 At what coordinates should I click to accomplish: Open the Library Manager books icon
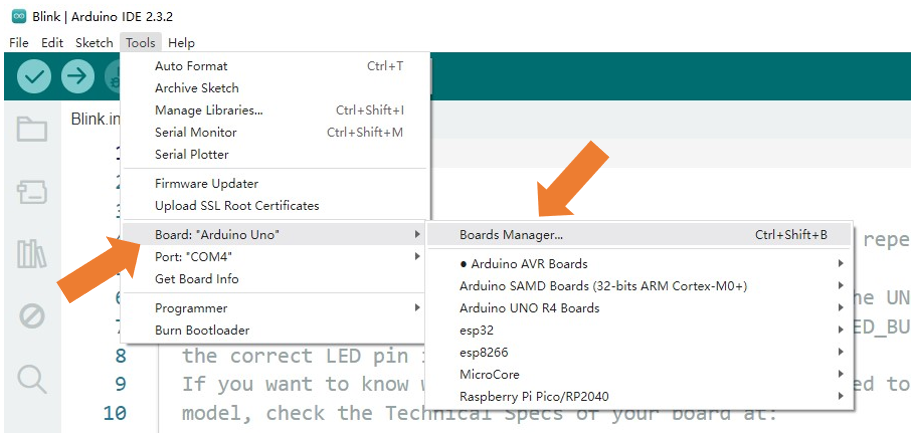[x=32, y=254]
